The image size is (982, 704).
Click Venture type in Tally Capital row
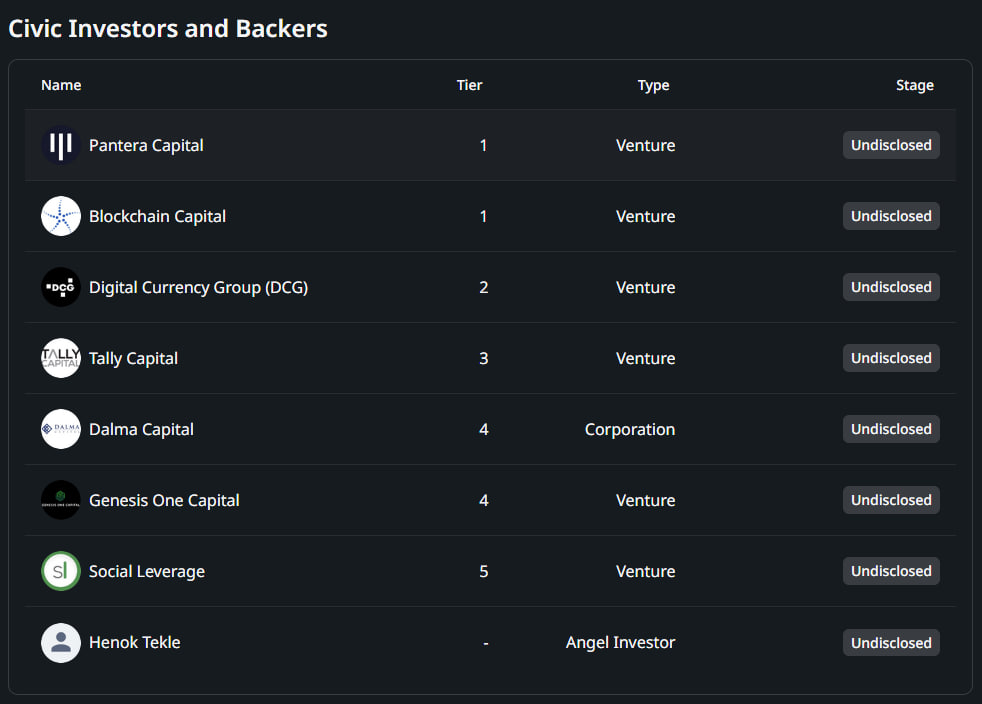(x=646, y=358)
